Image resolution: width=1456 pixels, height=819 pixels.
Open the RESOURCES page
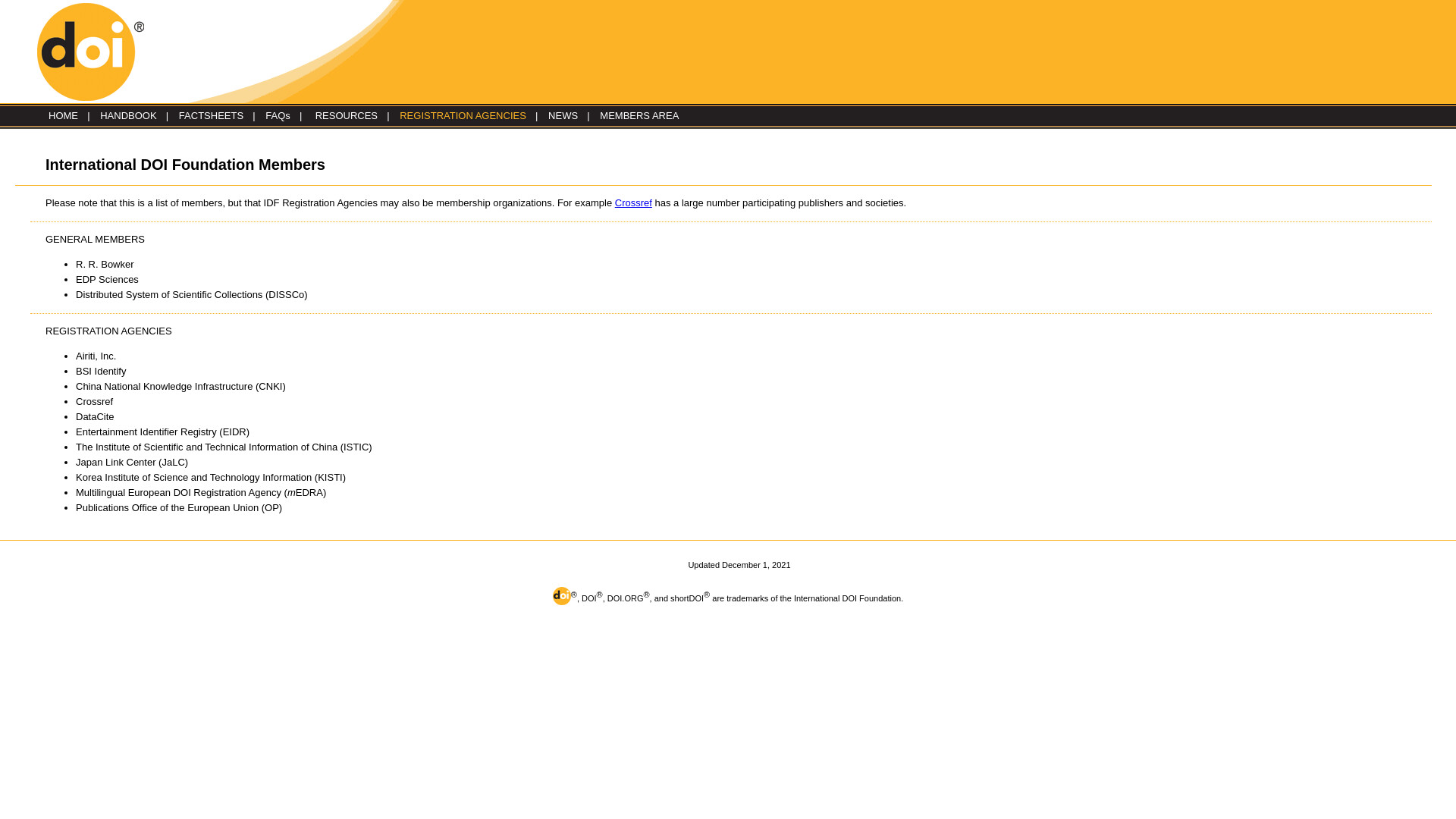pos(346,116)
